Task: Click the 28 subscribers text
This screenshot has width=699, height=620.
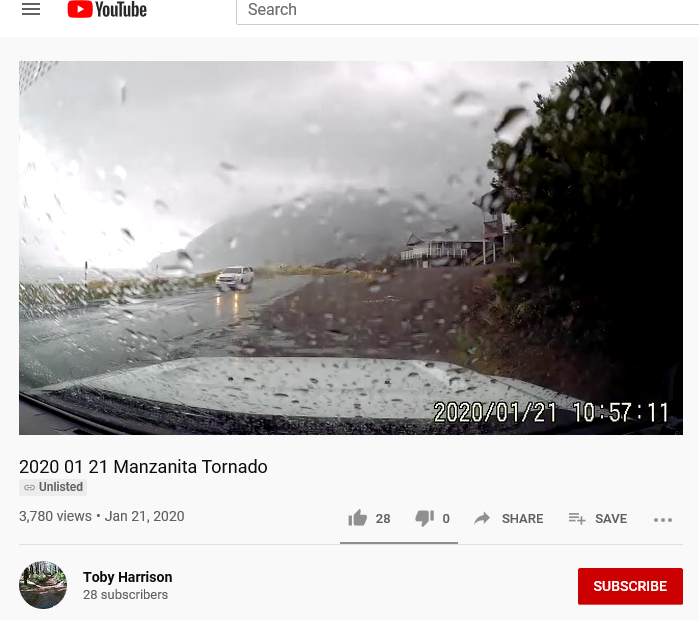Action: 125,595
